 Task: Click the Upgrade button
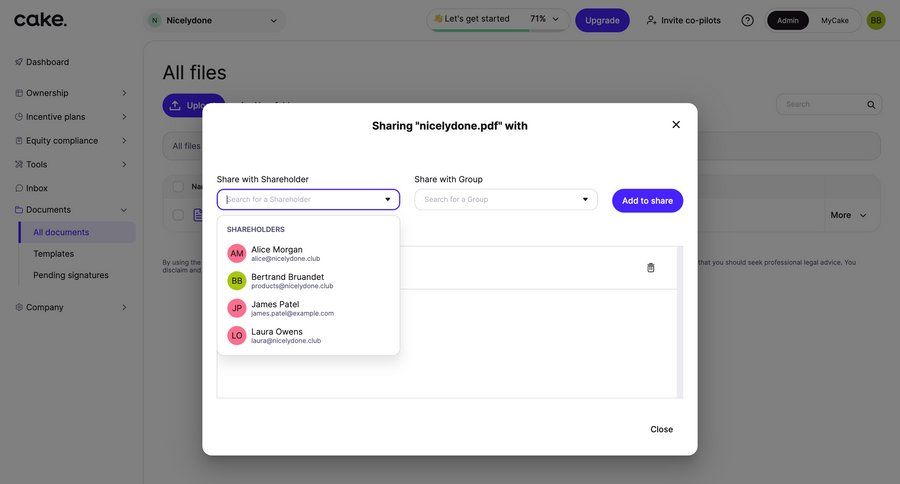pyautogui.click(x=602, y=20)
